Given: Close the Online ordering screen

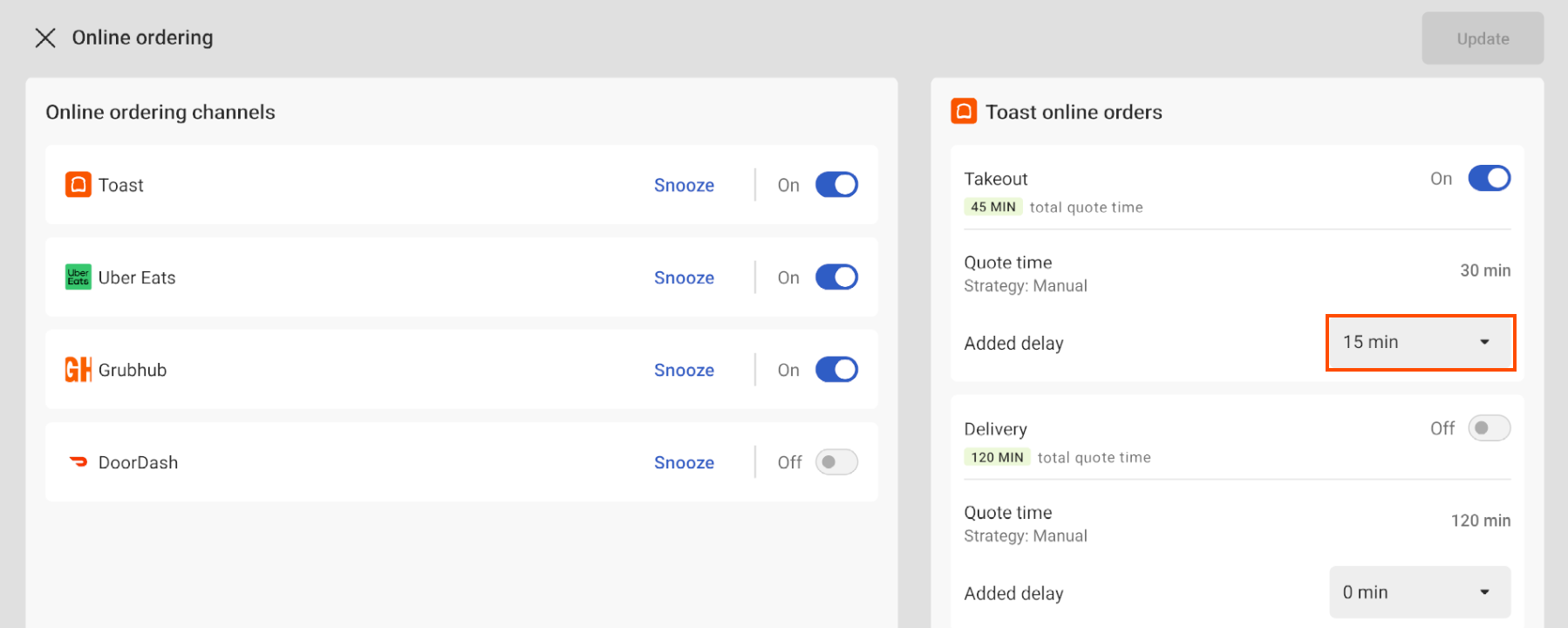Looking at the screenshot, I should (x=45, y=38).
